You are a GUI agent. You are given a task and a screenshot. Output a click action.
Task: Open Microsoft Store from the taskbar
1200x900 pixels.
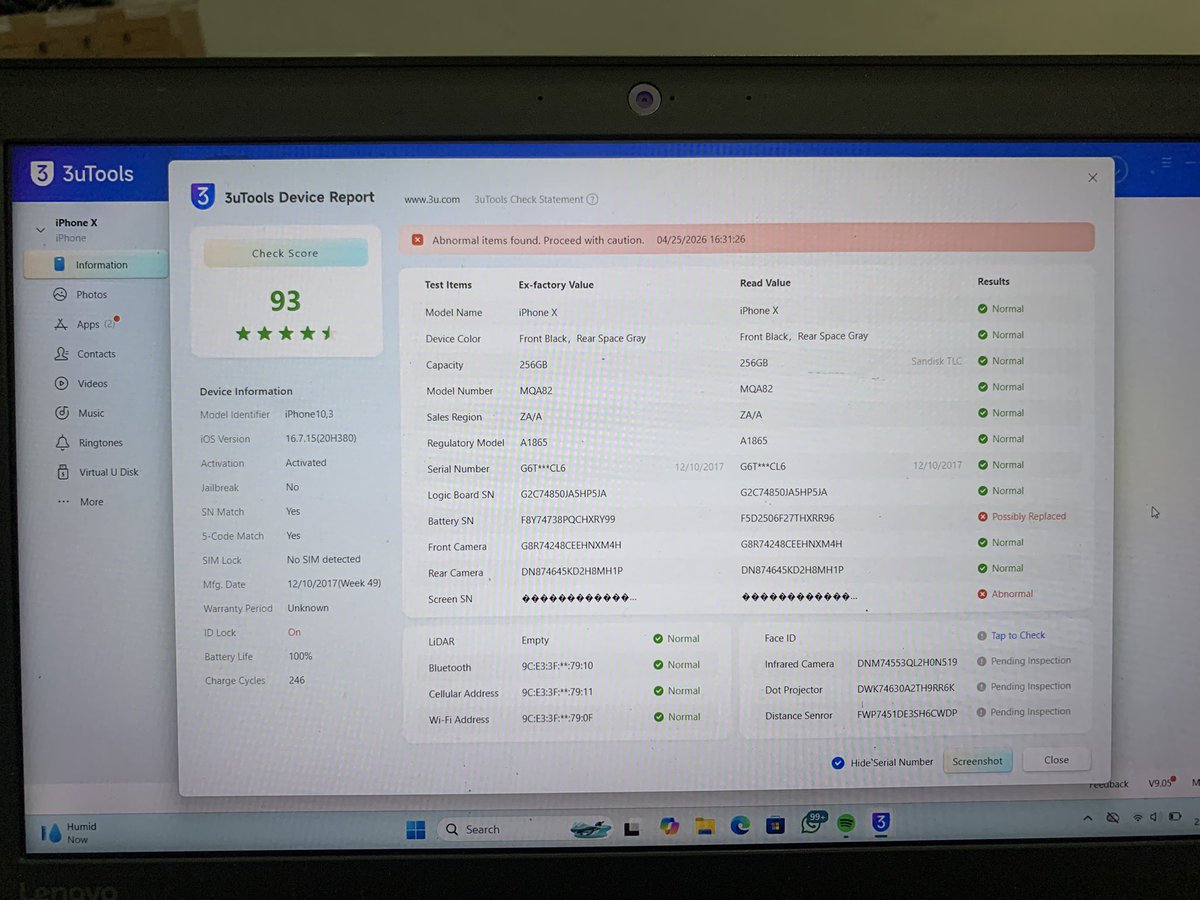click(775, 826)
